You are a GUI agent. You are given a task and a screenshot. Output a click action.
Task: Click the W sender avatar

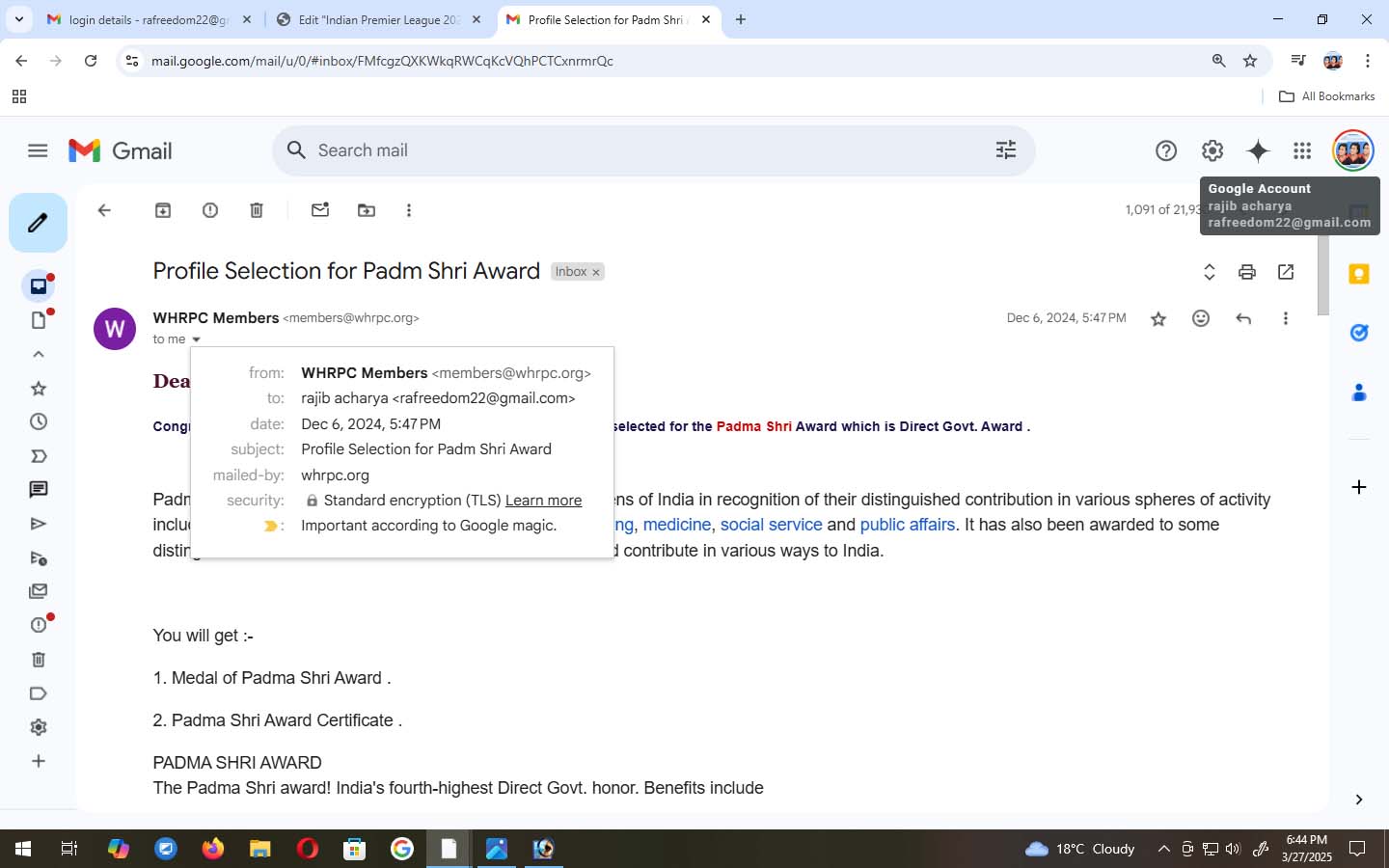click(x=115, y=329)
